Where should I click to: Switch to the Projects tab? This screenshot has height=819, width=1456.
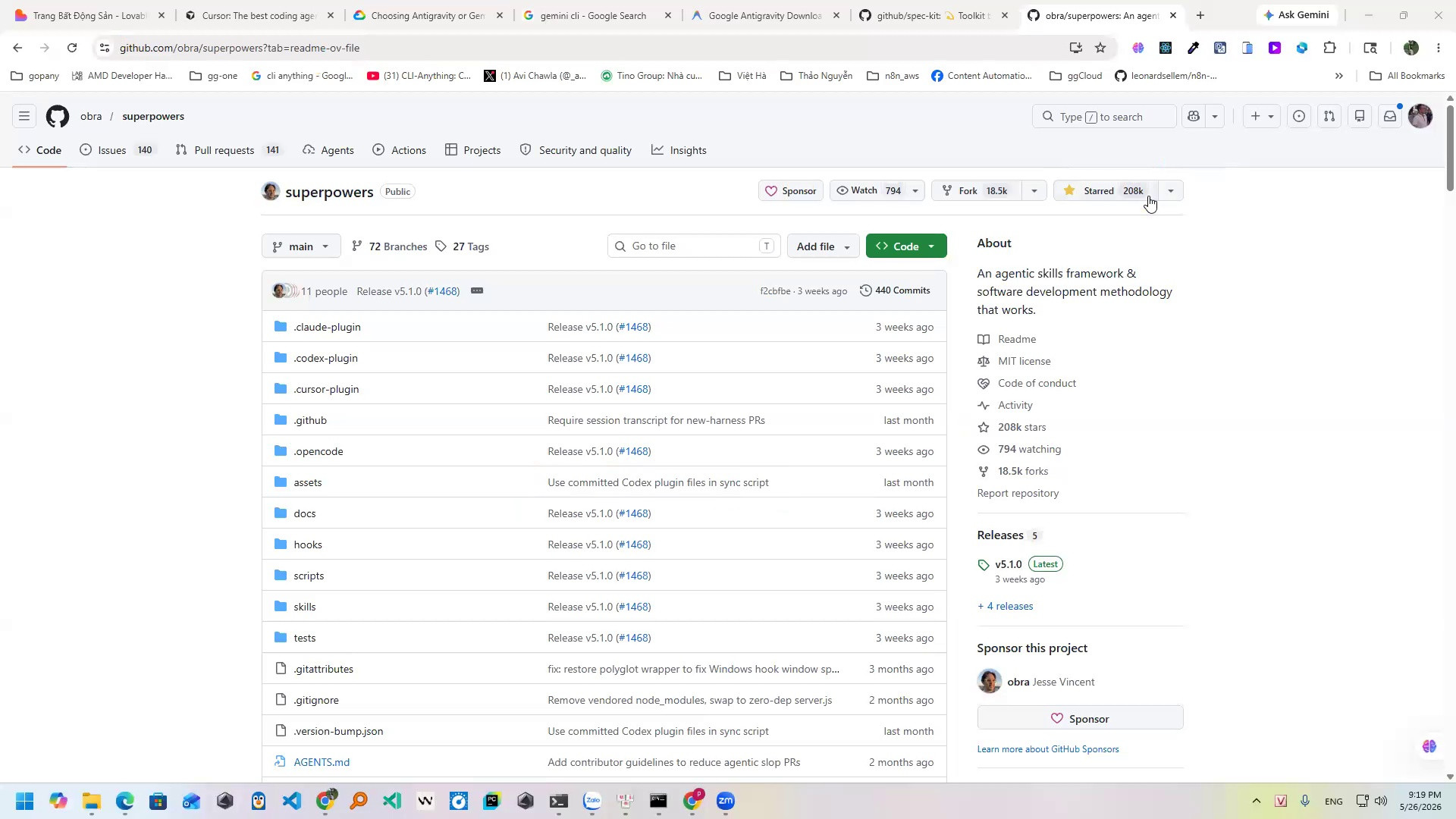473,150
